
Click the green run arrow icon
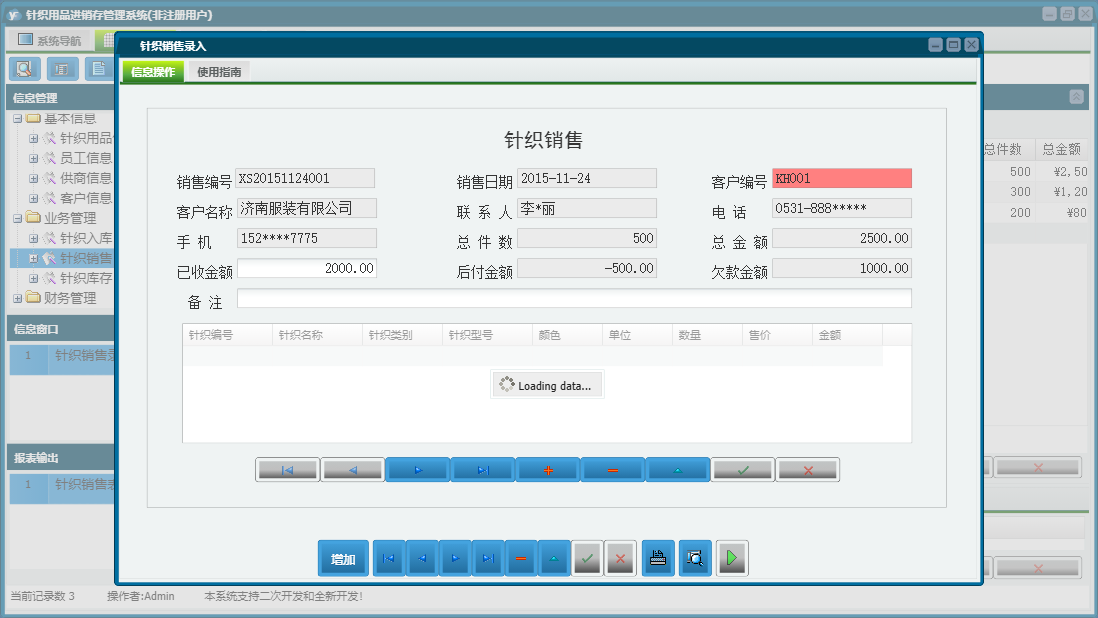pyautogui.click(x=731, y=558)
